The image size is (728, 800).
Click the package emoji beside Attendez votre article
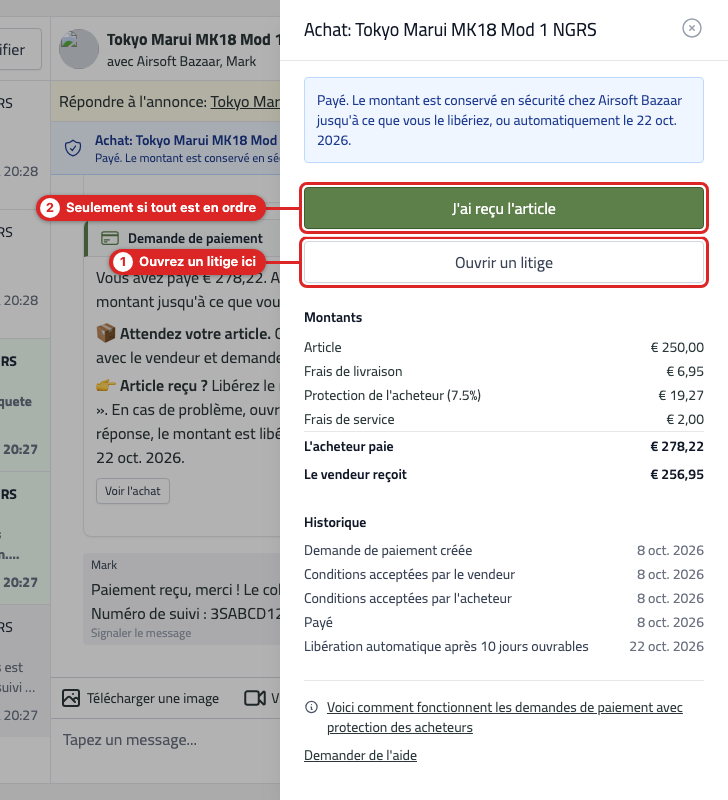point(106,334)
